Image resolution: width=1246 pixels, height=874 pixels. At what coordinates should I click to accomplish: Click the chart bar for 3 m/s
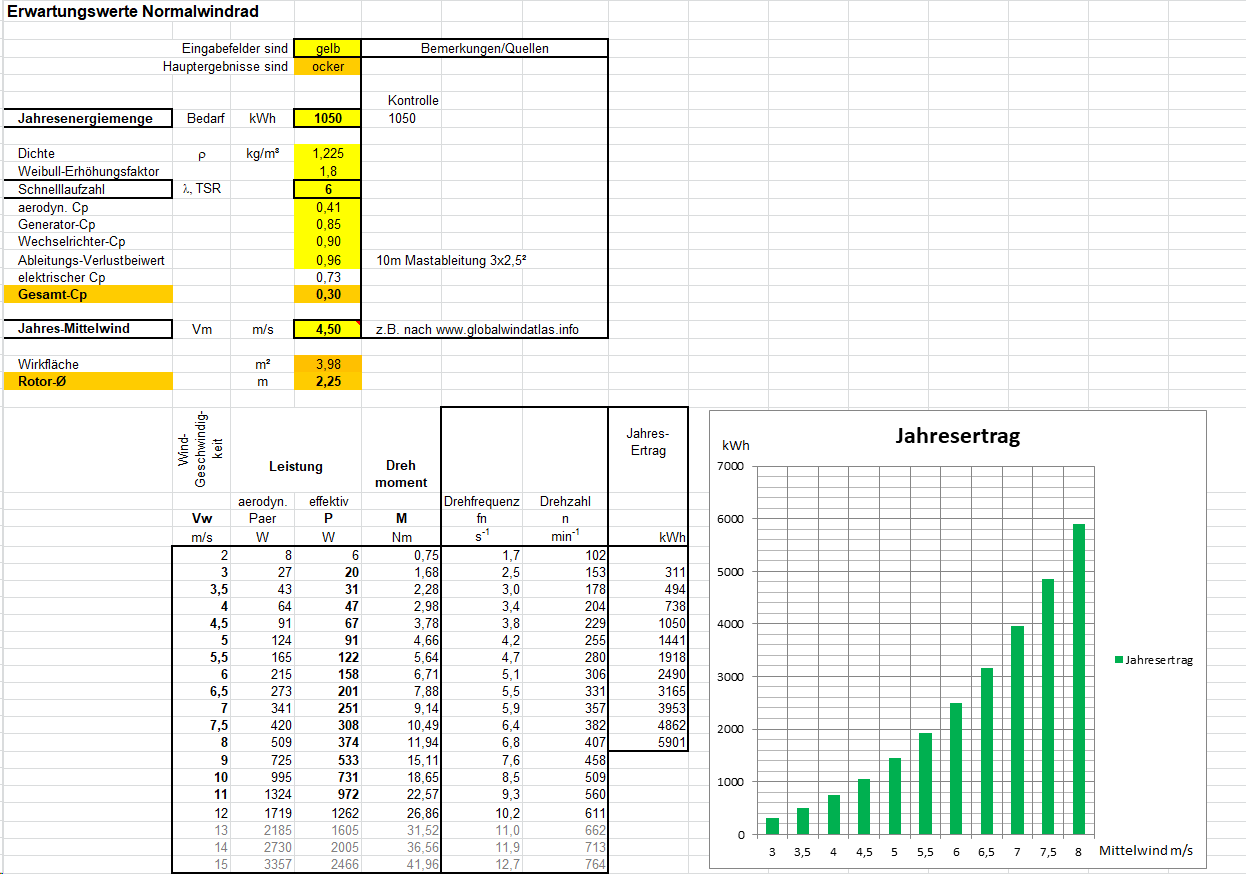tap(772, 826)
